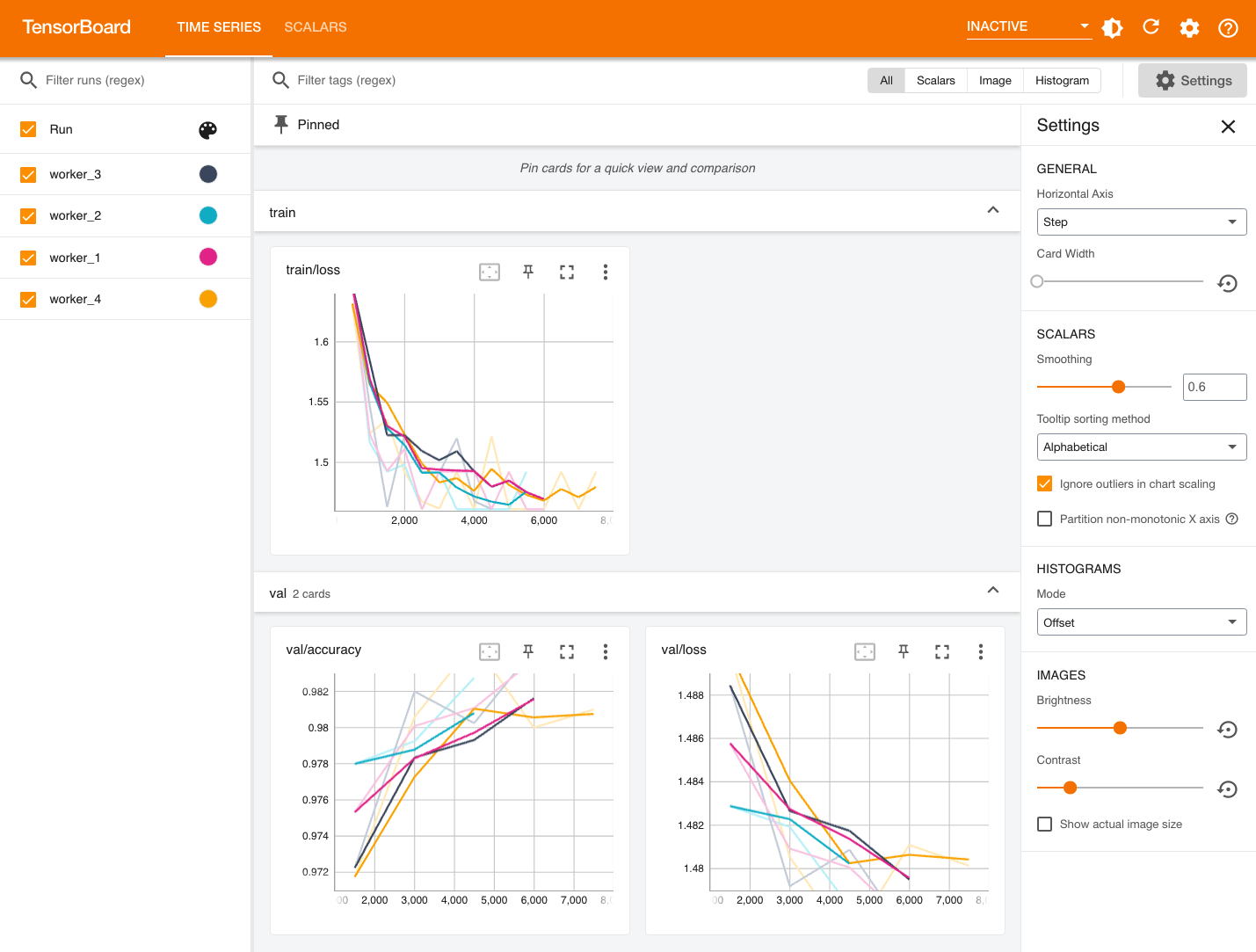
Task: Click the run color palette icon
Action: [207, 130]
